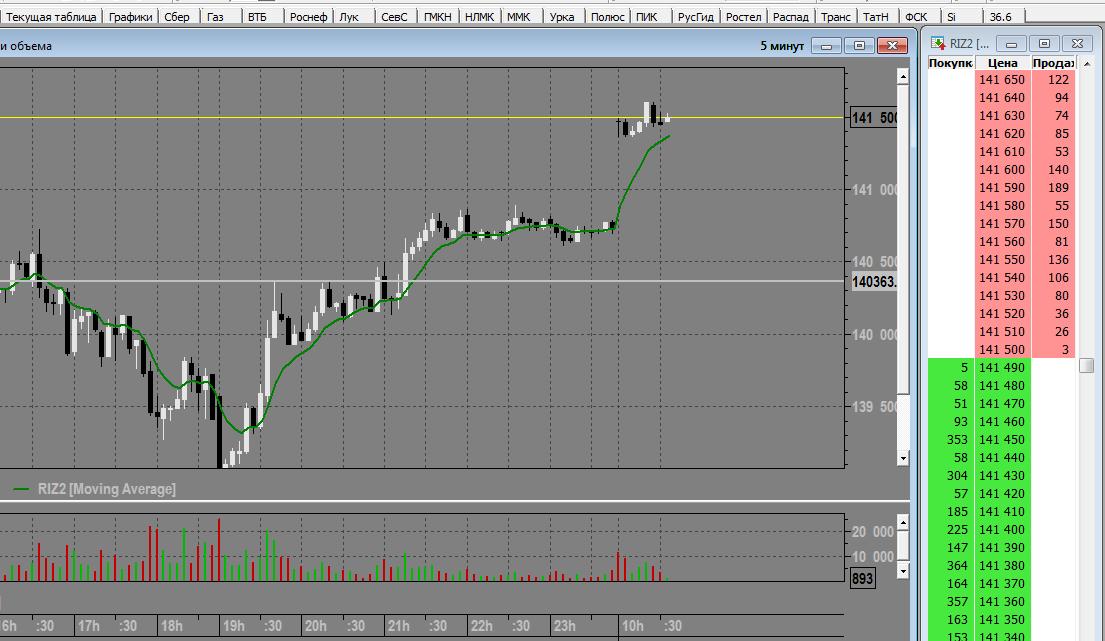Click the 140363 price level label

point(874,282)
